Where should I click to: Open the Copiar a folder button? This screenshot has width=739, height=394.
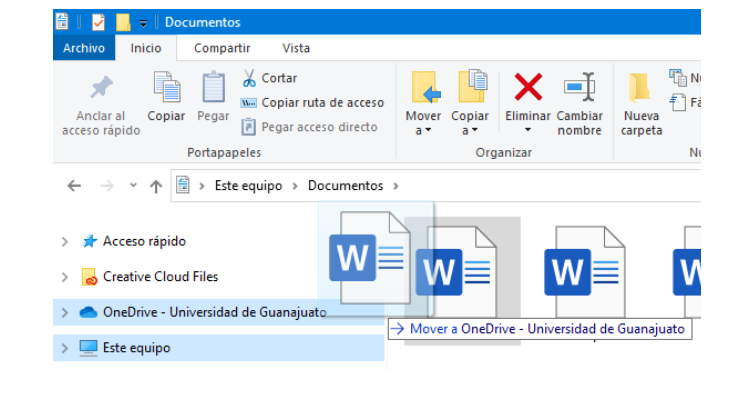pos(470,104)
